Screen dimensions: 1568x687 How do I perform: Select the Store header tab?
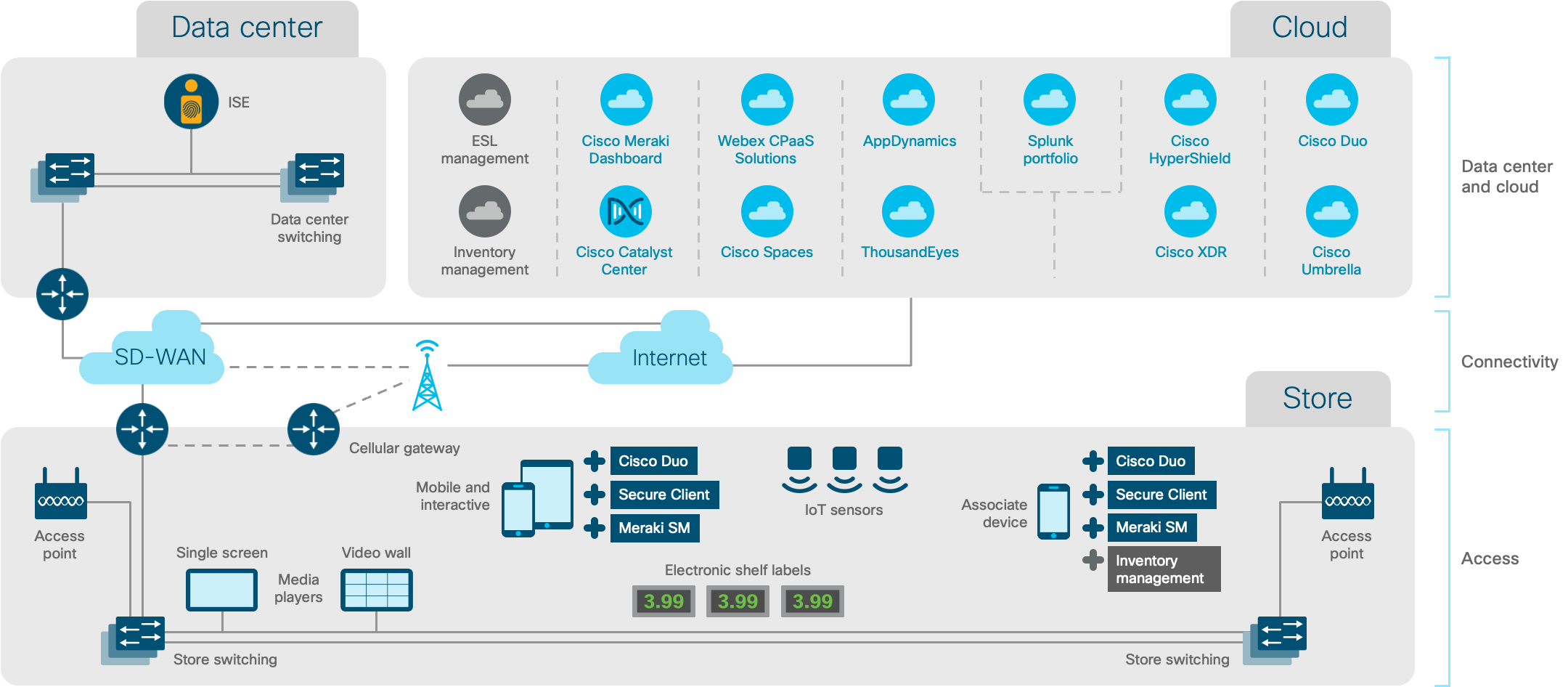1318,399
